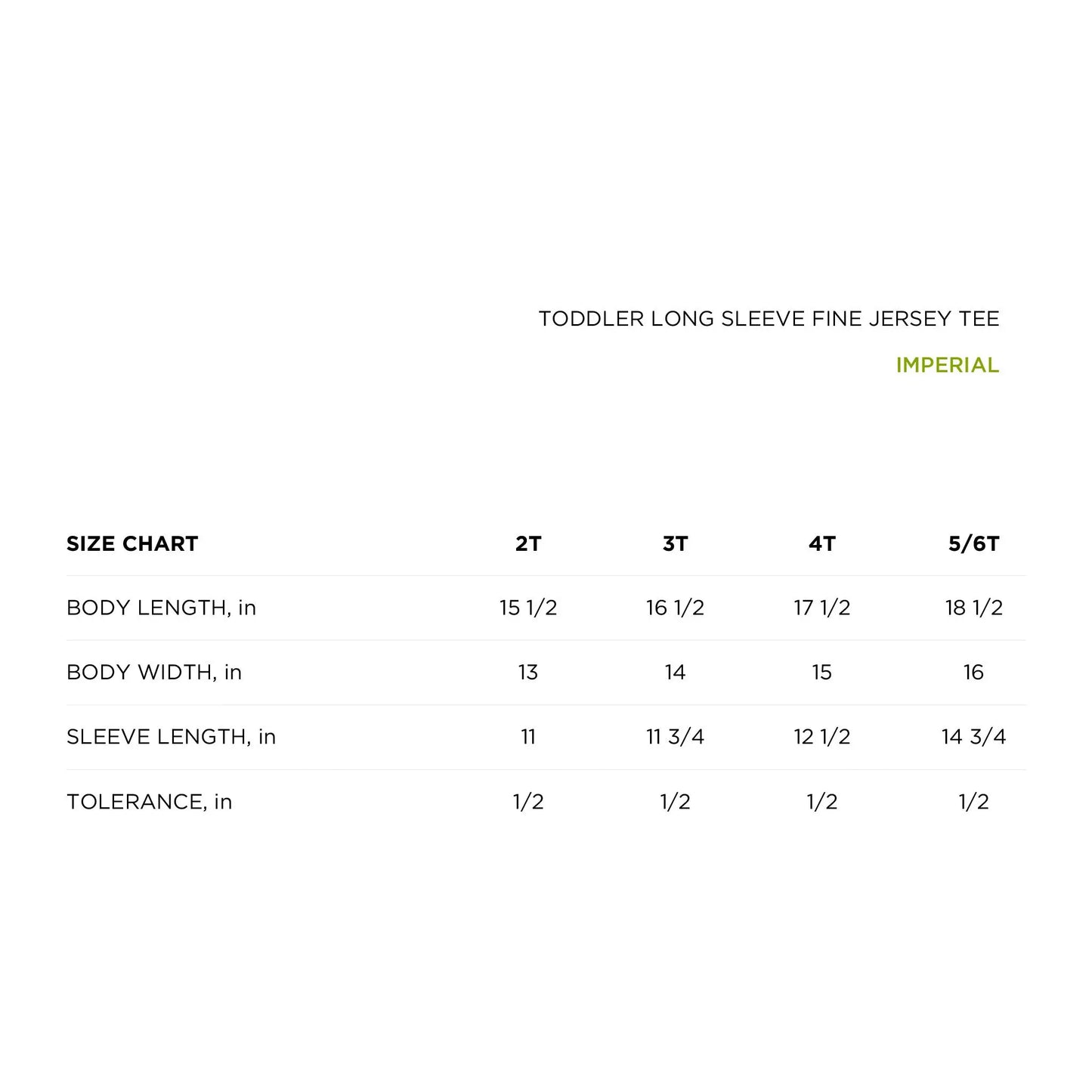The width and height of the screenshot is (1092, 1092).
Task: Click the 4T sleeve length value 12 1/2
Action: click(x=821, y=737)
